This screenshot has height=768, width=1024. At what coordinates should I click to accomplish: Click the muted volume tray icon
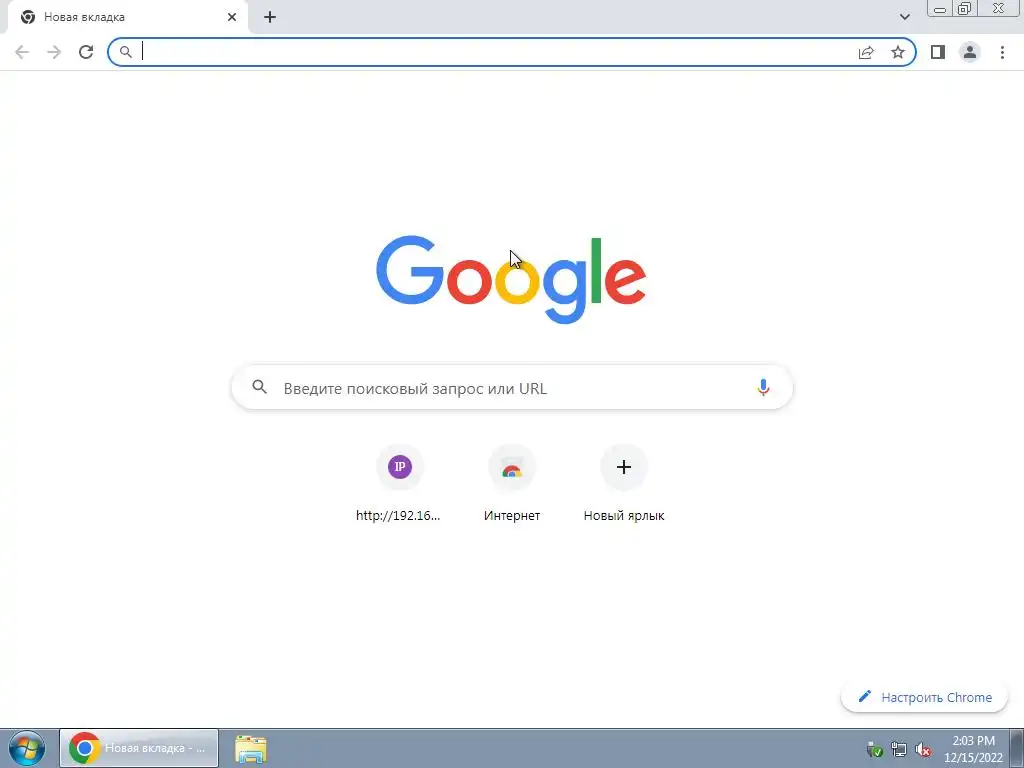[923, 749]
